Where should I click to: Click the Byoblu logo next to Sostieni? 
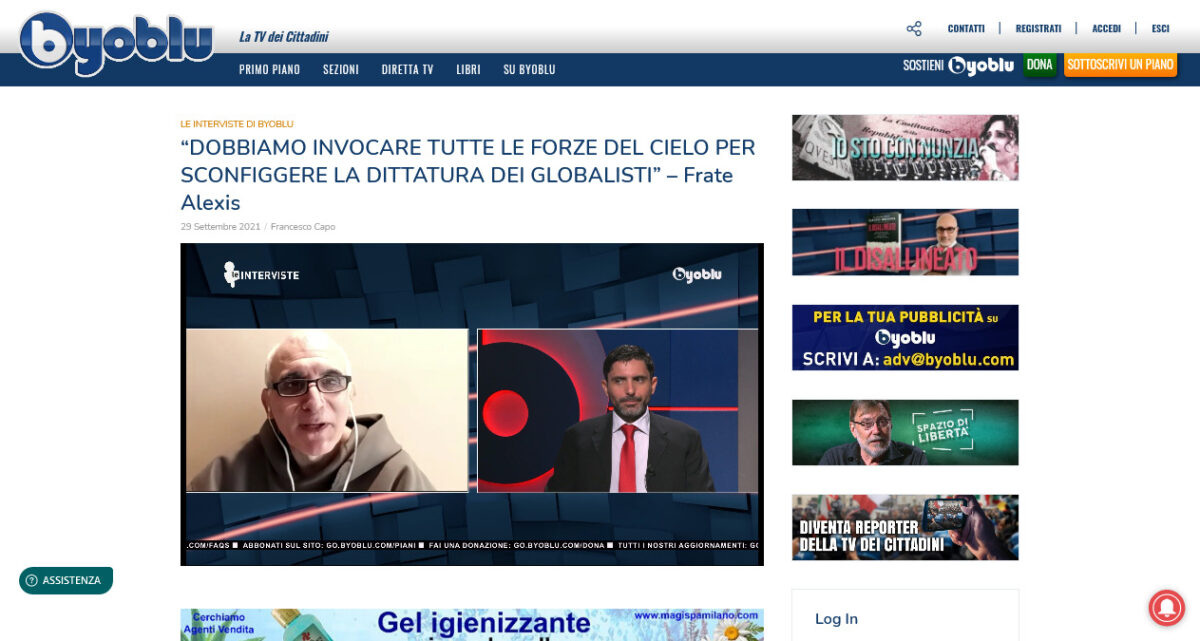coord(980,66)
